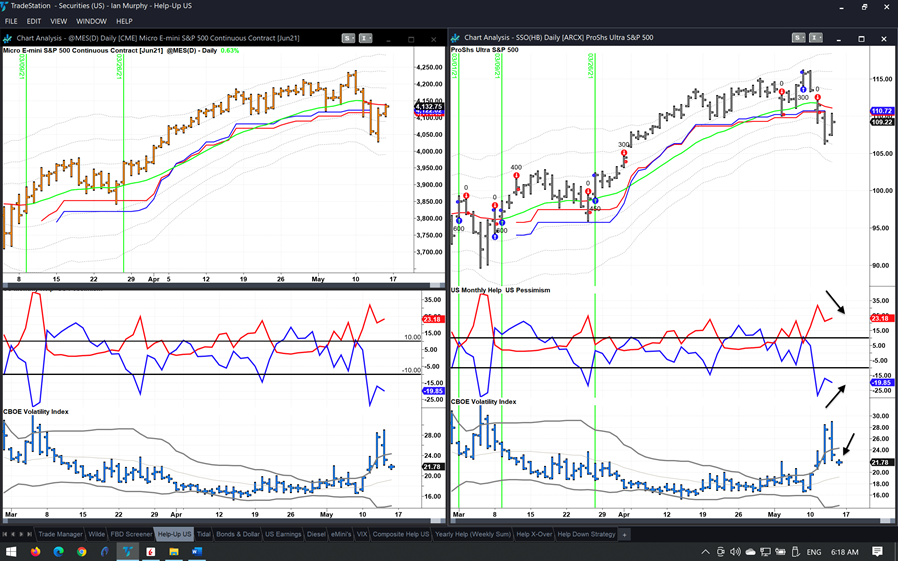Screen dimensions: 898x561
Task: Open the TradeStation icon in the taskbar
Action: point(128,552)
